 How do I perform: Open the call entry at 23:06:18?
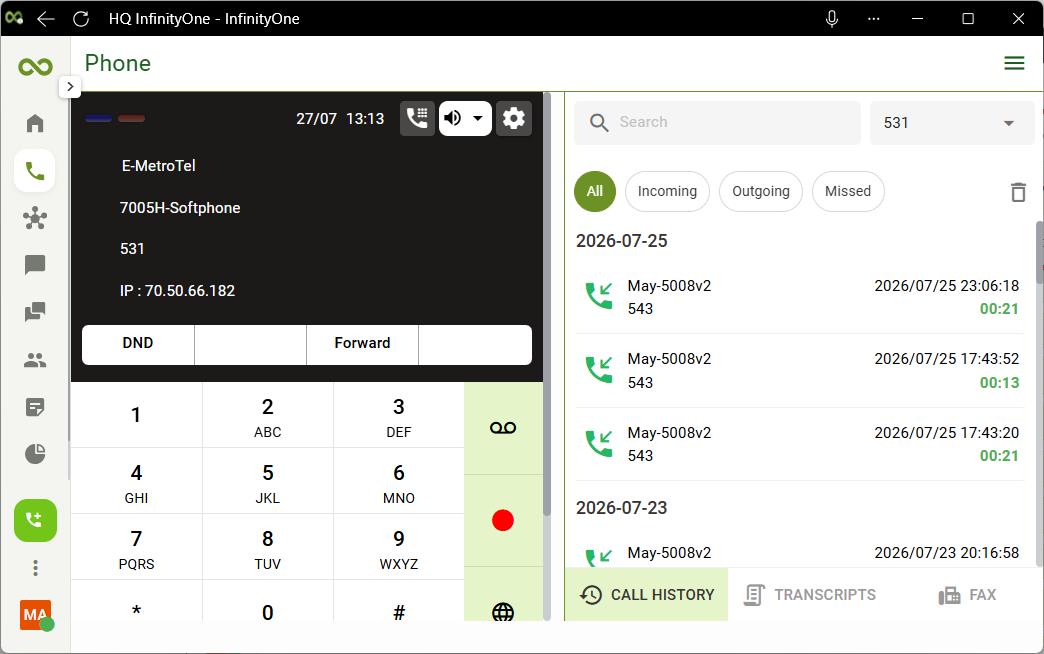click(x=800, y=297)
